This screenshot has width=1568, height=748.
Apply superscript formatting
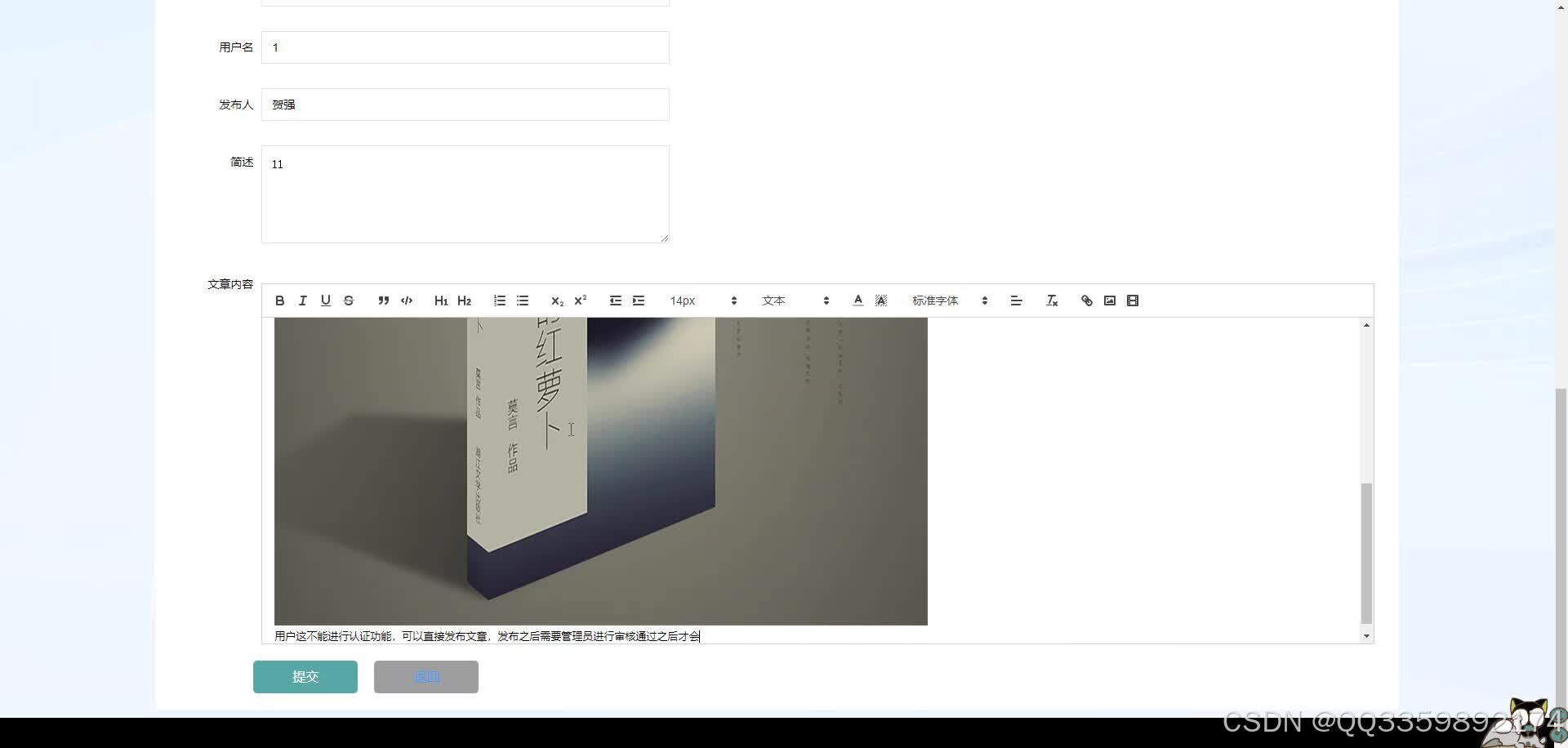tap(581, 301)
